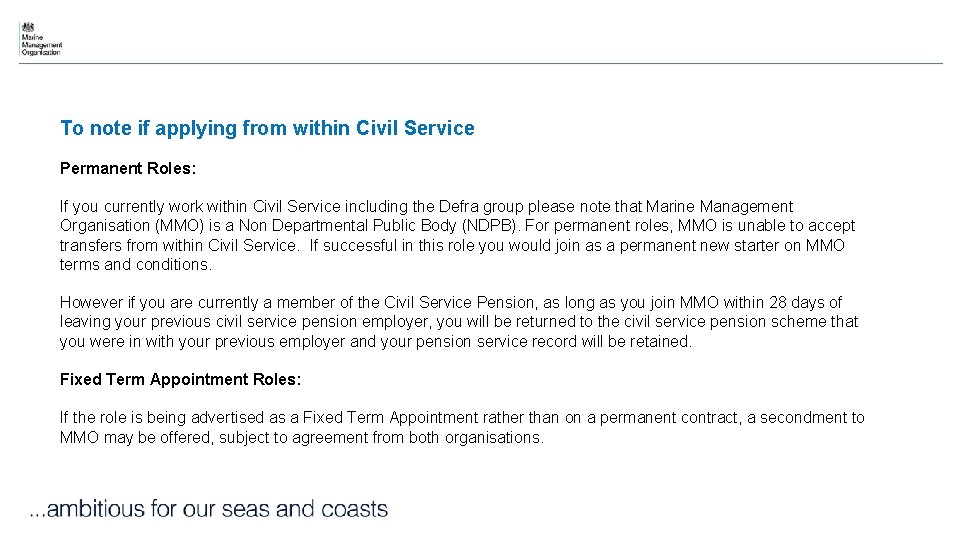Click the line starting 'Organisation (MMO) is a Non'

[457, 226]
